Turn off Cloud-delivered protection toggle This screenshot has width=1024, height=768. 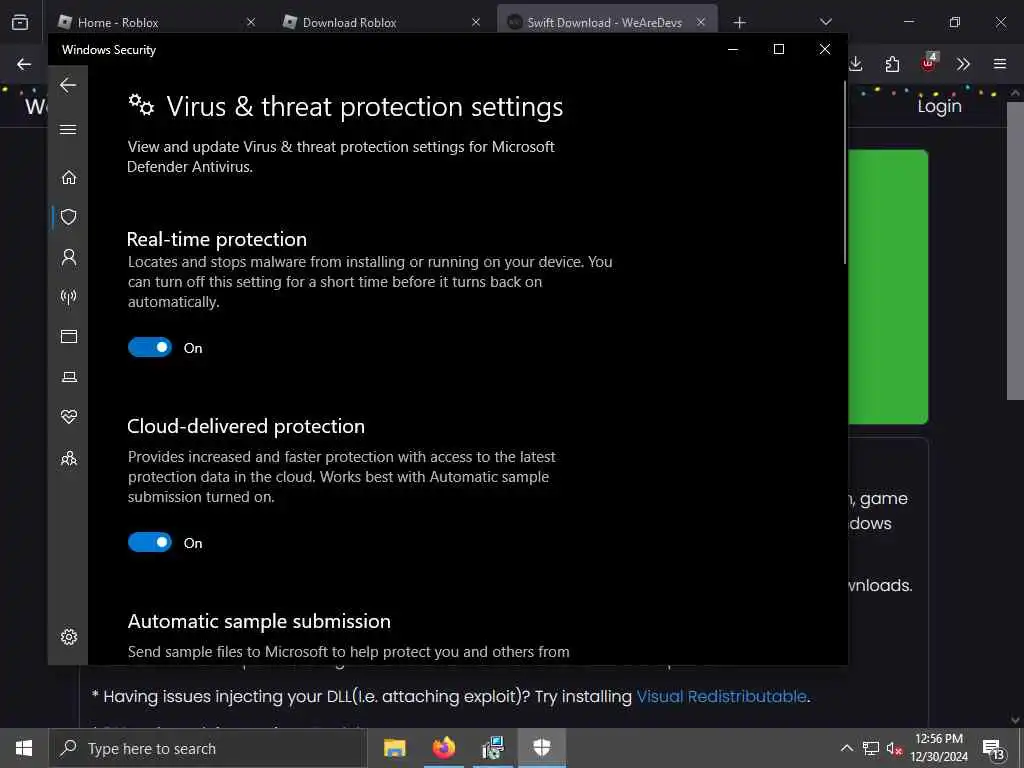[150, 542]
